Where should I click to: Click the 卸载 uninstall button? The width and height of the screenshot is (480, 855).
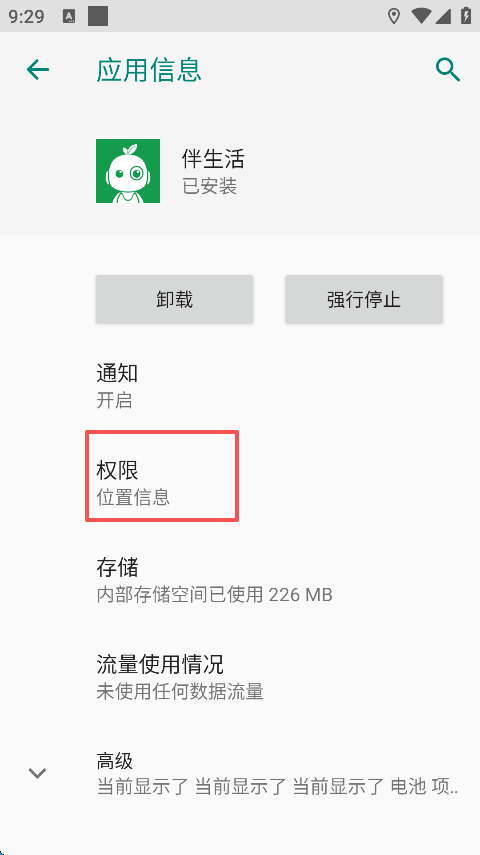[175, 299]
